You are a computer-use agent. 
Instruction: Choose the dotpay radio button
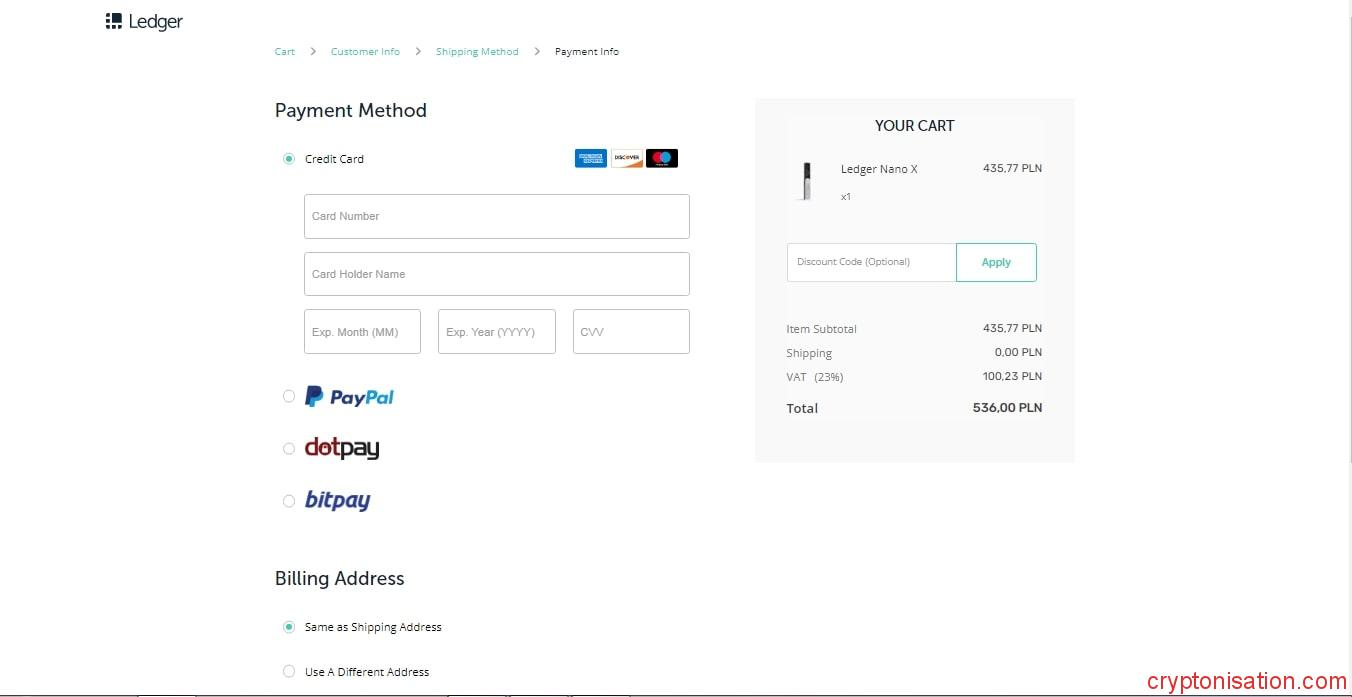click(x=289, y=449)
